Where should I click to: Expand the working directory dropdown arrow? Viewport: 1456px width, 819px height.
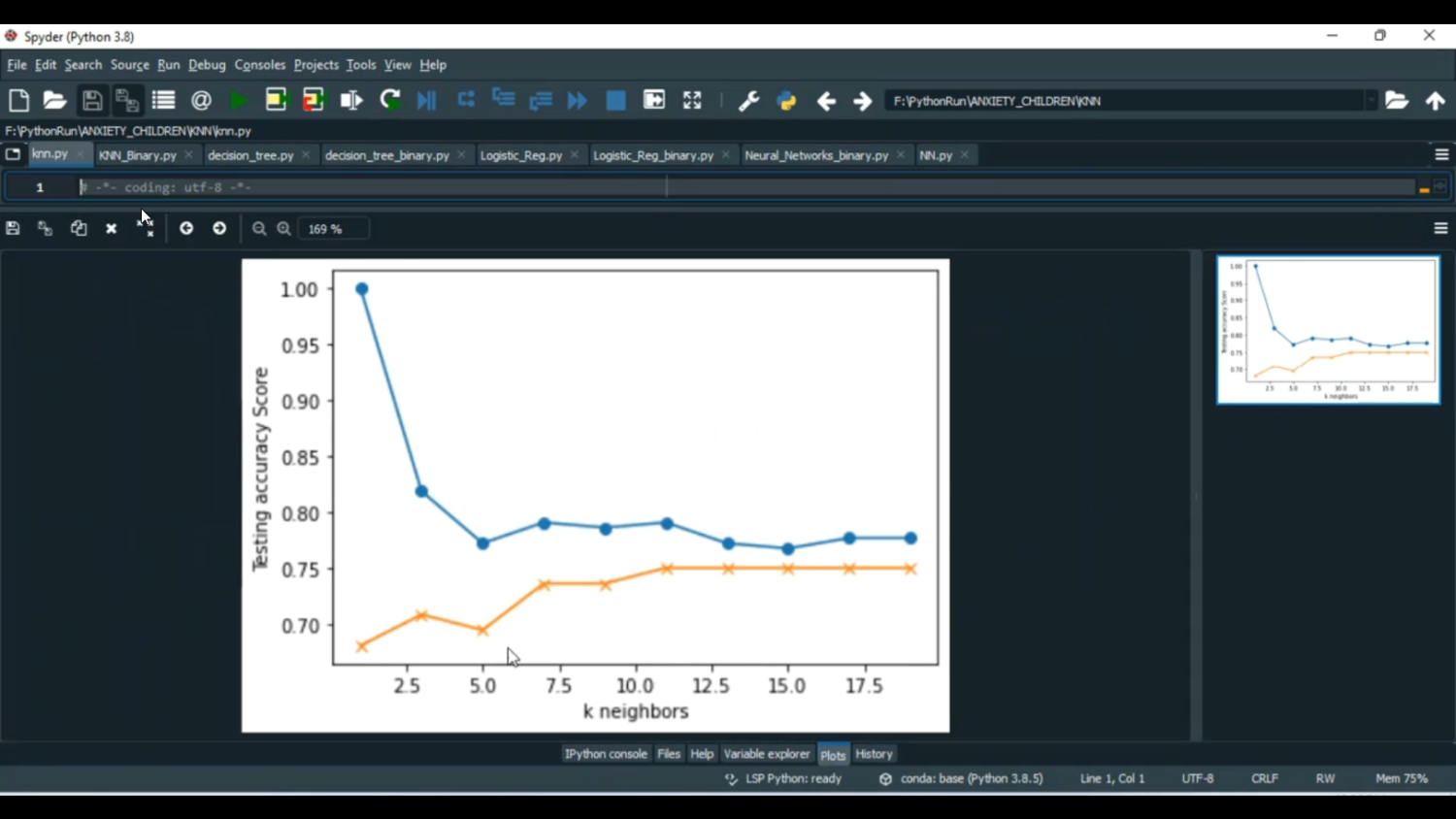(x=1371, y=101)
